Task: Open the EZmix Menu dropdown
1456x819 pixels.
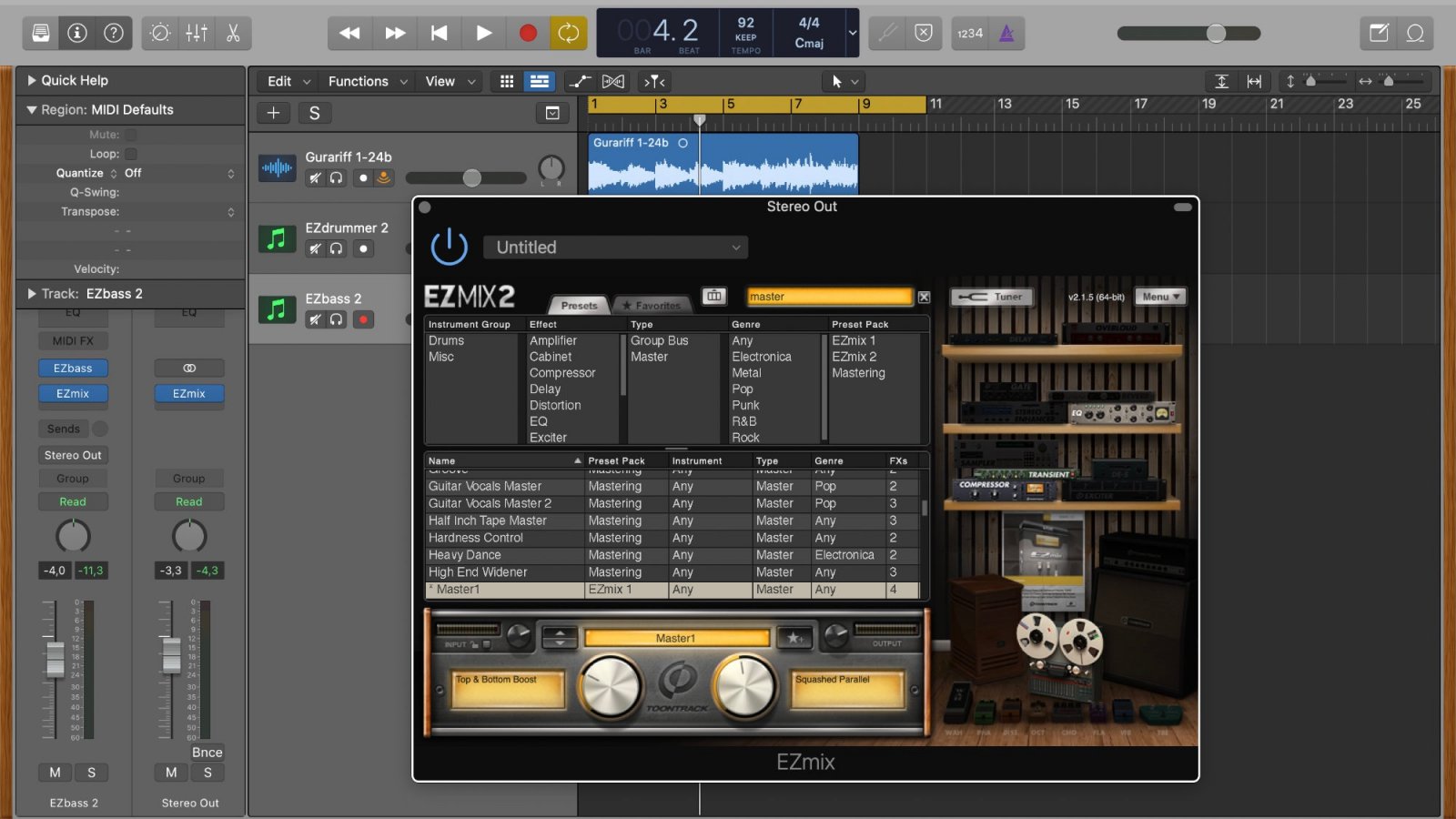Action: [1160, 297]
